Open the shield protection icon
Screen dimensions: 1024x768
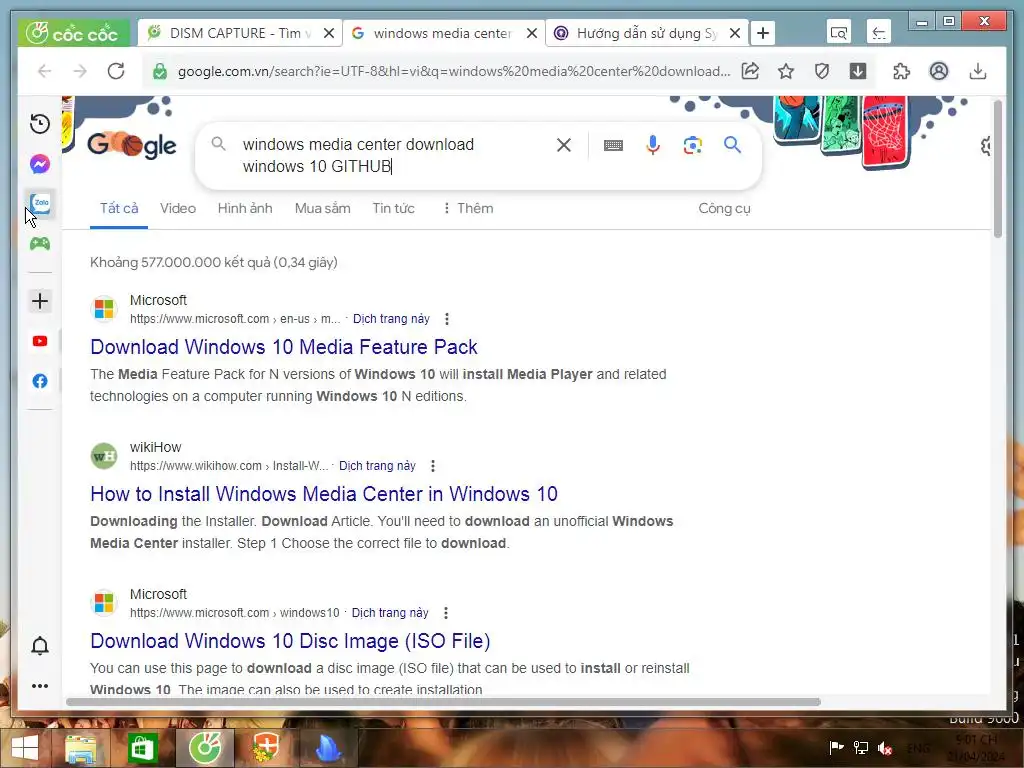coord(822,71)
